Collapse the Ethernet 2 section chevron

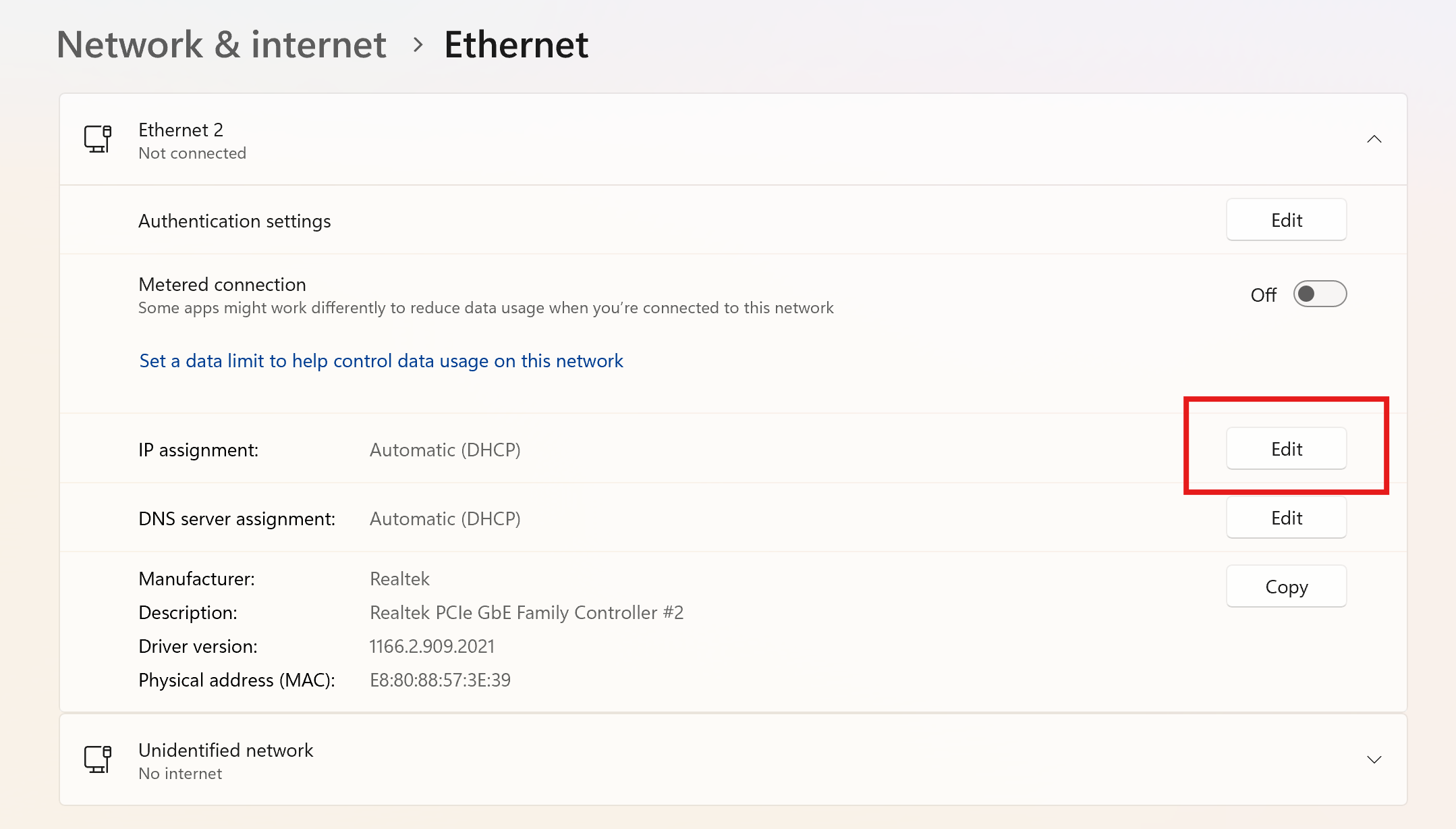point(1374,139)
